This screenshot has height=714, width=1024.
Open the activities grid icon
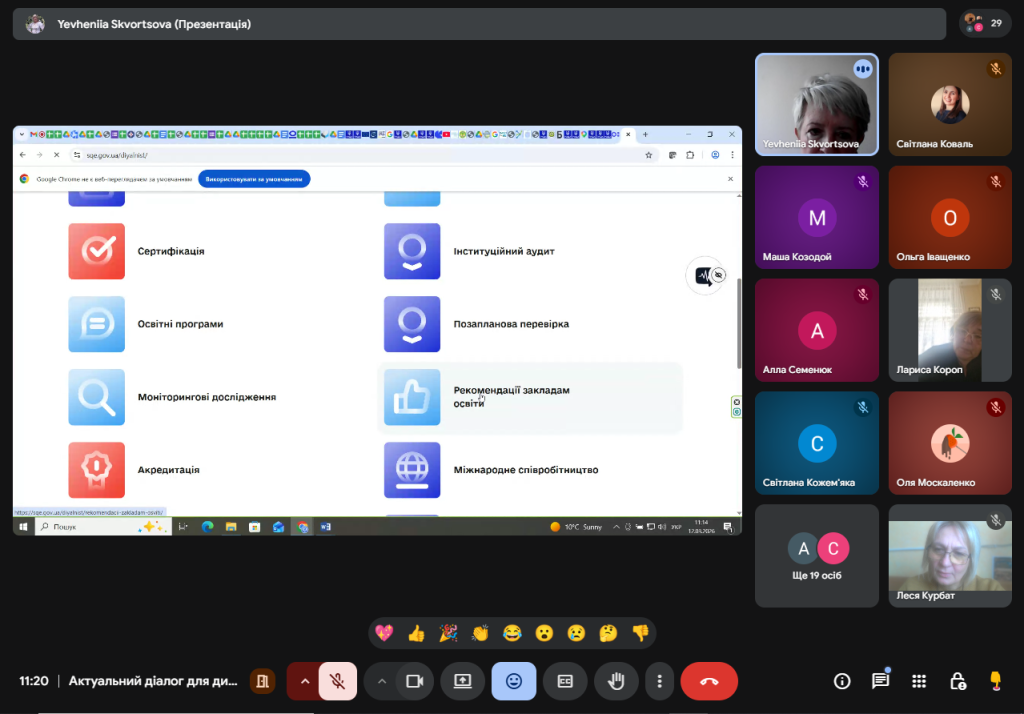(919, 681)
